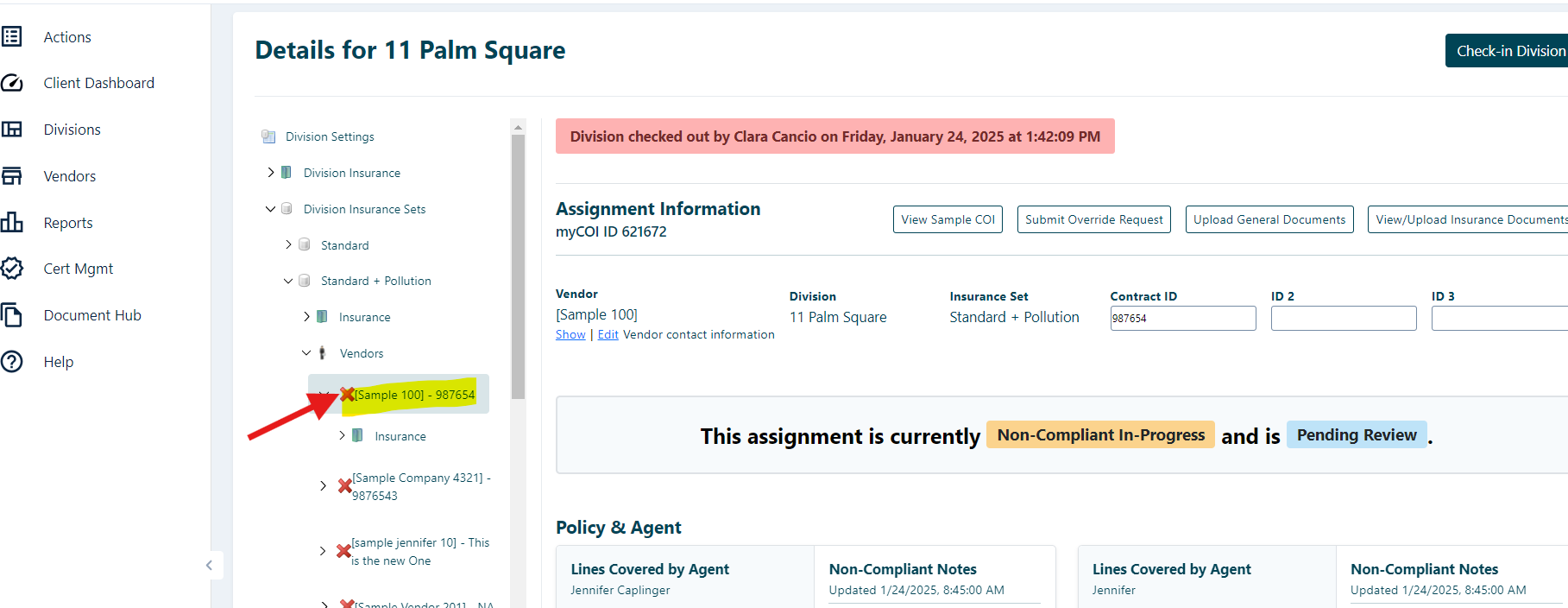Click the Vendors storefront icon
The height and width of the screenshot is (608, 1568).
tap(12, 176)
